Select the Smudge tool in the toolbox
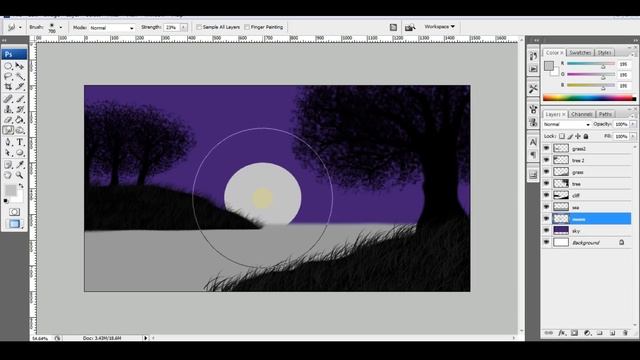Screen dimensions: 640x360 tap(8, 131)
